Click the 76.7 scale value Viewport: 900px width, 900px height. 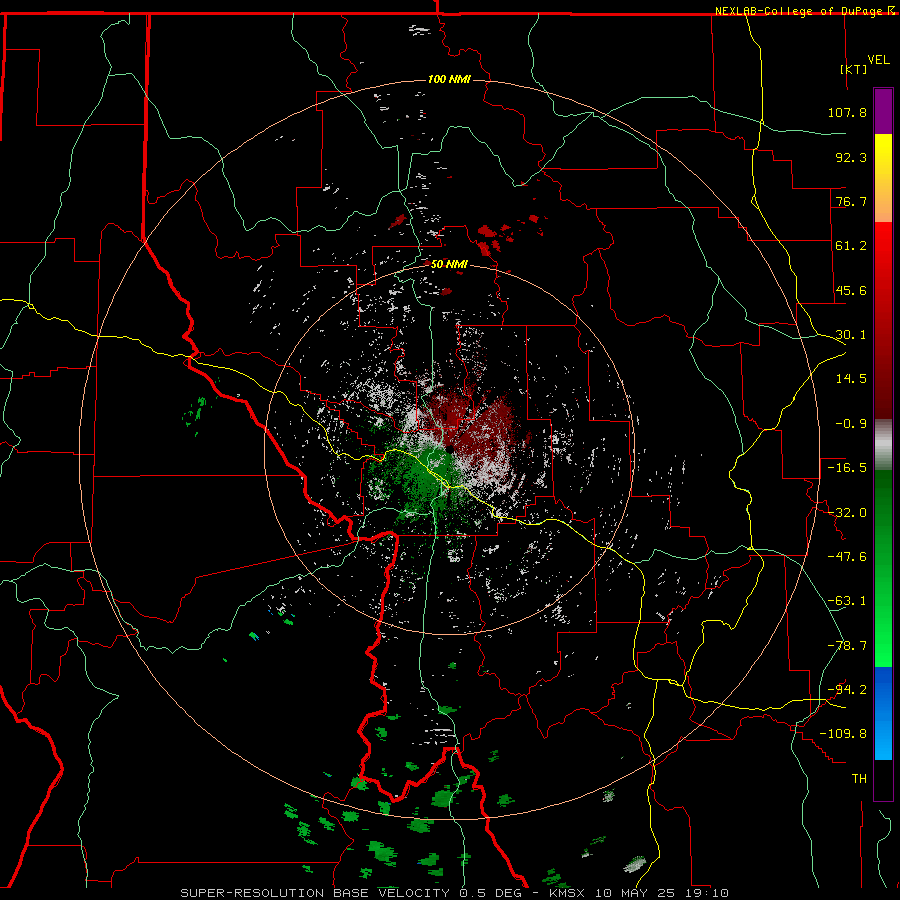click(x=851, y=201)
